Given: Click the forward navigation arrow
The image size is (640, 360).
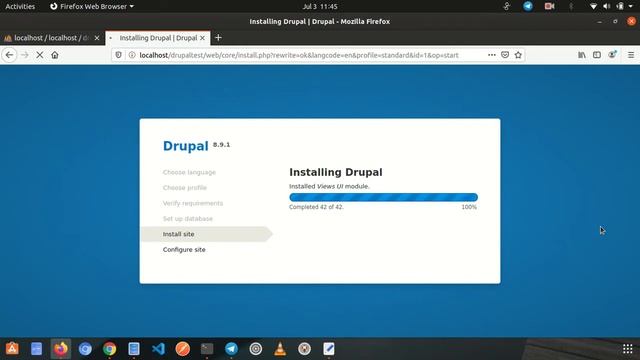Looking at the screenshot, I should [x=24, y=55].
